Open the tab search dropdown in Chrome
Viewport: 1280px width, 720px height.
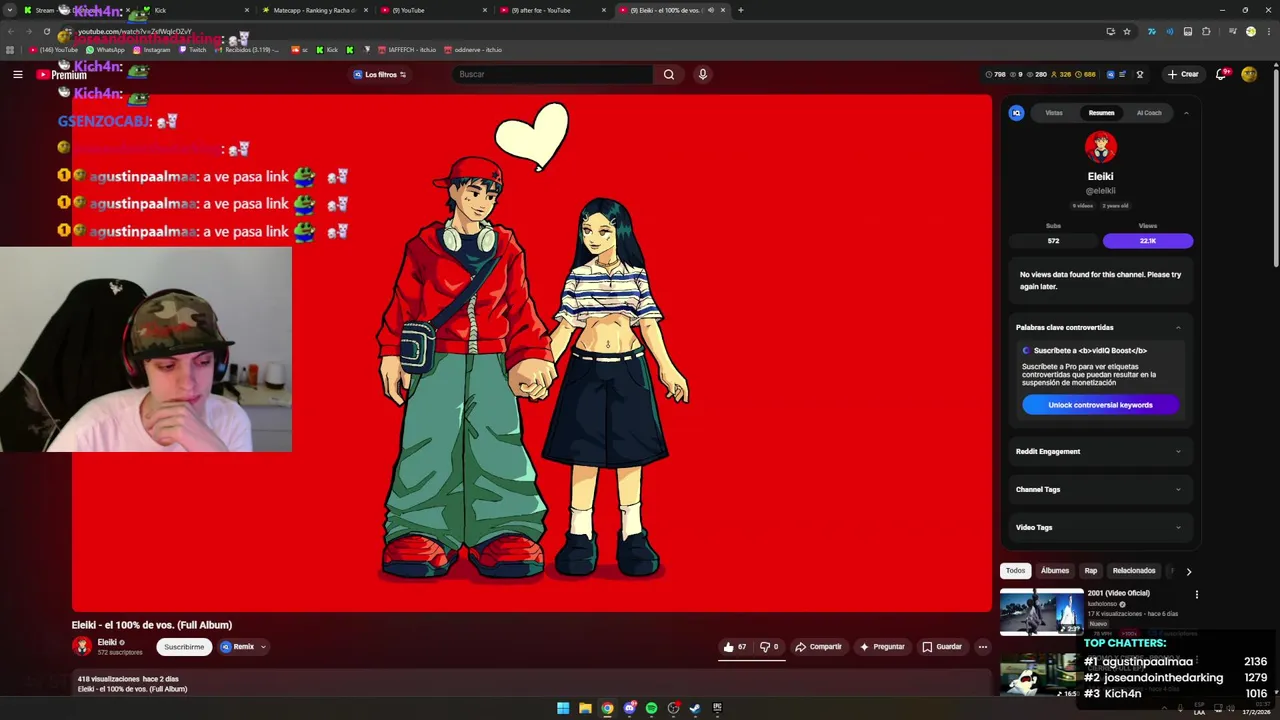pos(9,10)
